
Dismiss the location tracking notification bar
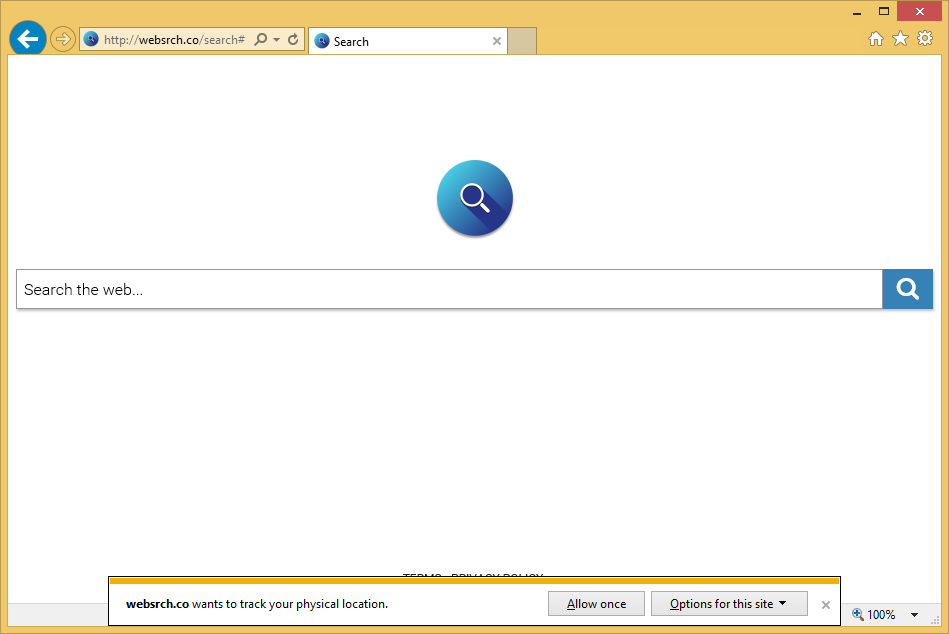pos(826,605)
